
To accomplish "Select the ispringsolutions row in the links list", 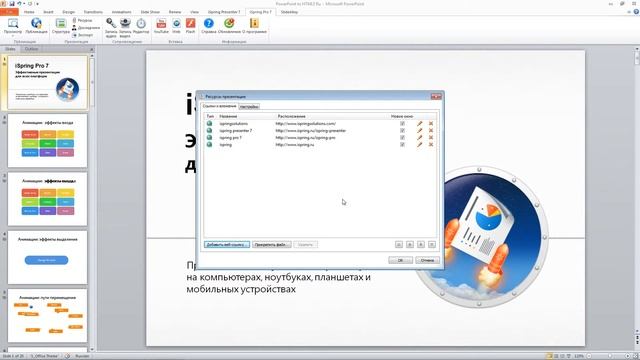I will pyautogui.click(x=320, y=123).
